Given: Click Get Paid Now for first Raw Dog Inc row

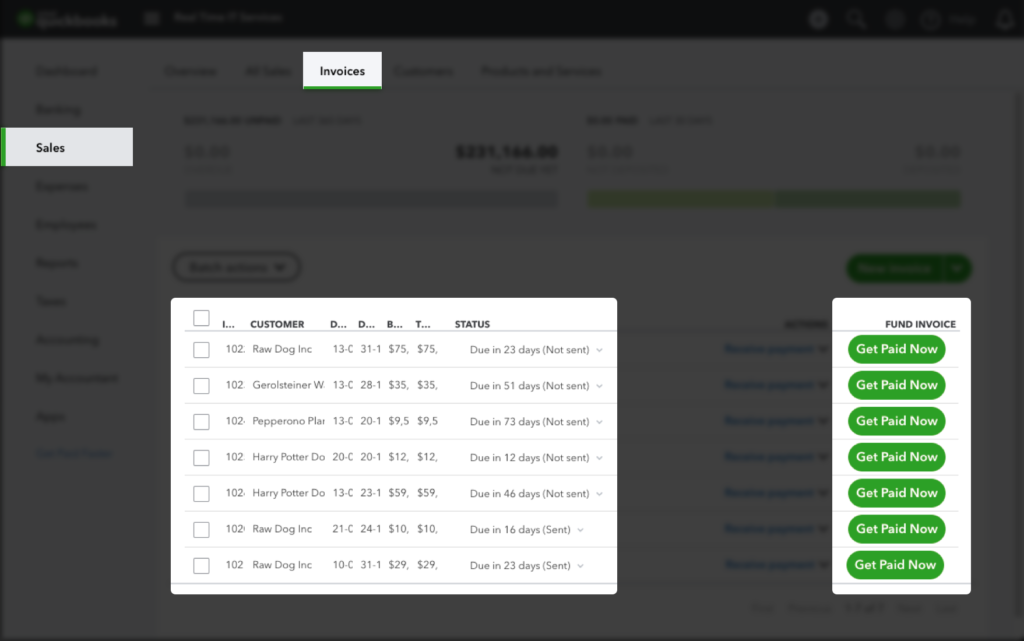Looking at the screenshot, I should 897,349.
